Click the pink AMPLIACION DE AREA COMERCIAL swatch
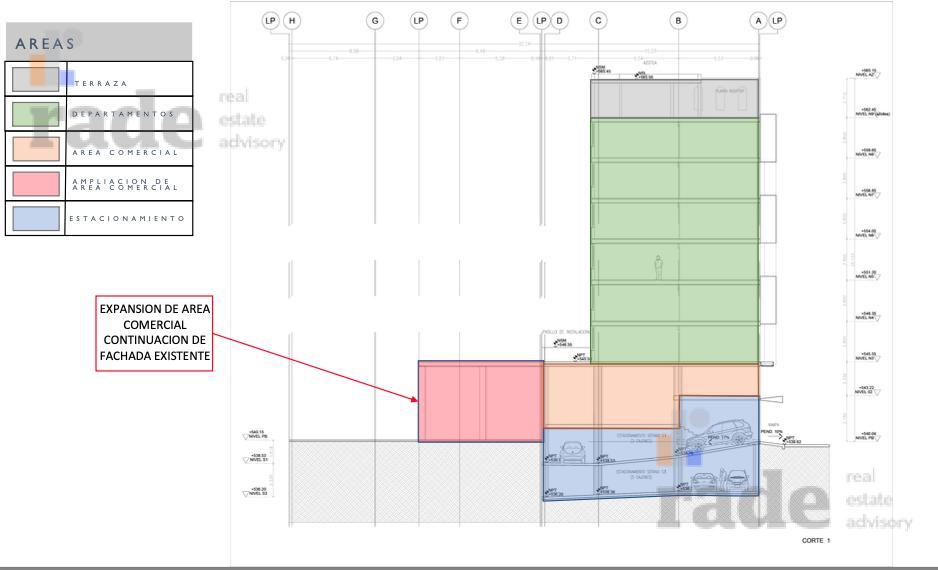The image size is (938, 570). [x=36, y=184]
